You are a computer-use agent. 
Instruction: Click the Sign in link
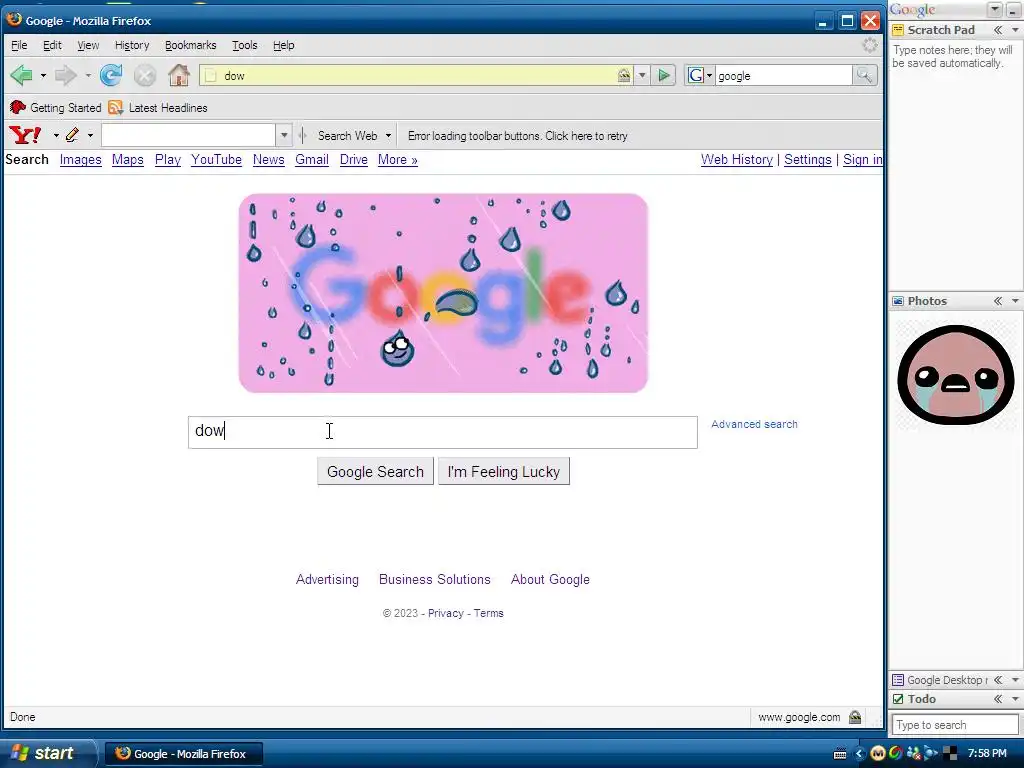[863, 159]
